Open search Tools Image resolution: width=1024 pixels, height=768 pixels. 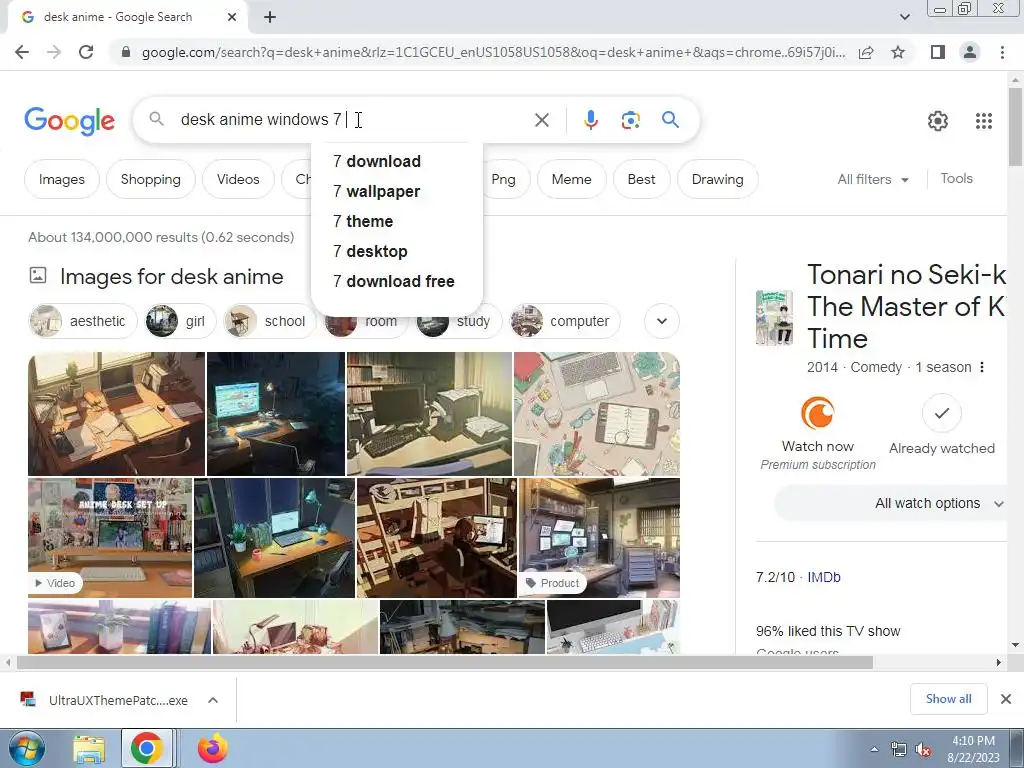click(x=956, y=178)
